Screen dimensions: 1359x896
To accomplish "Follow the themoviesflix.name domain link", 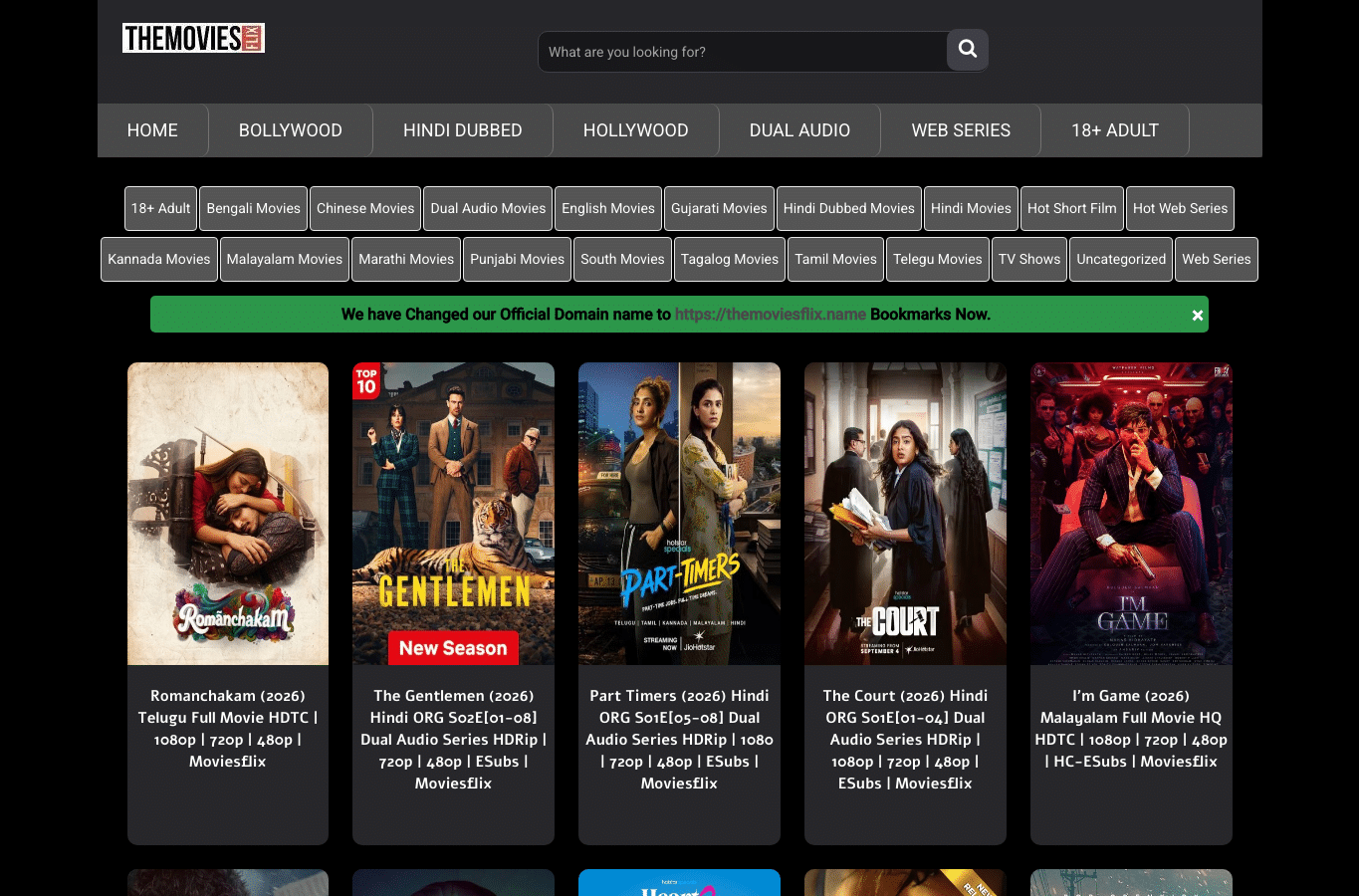I will pyautogui.click(x=771, y=315).
